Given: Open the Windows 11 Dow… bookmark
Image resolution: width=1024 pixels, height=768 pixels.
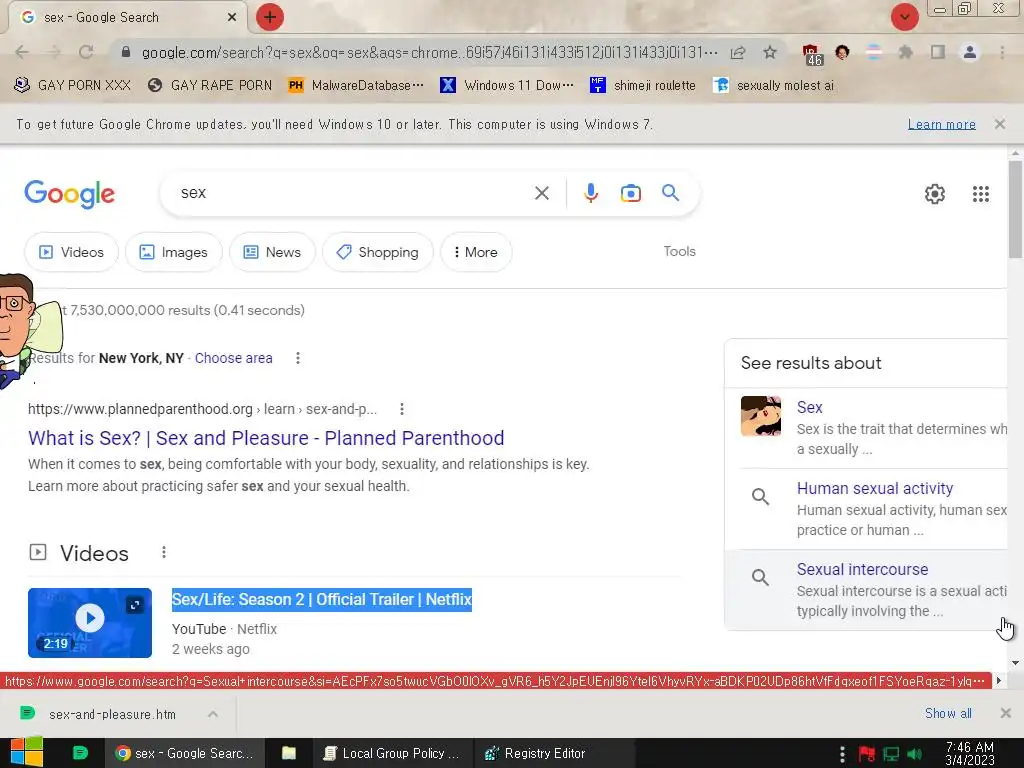Looking at the screenshot, I should coord(507,86).
